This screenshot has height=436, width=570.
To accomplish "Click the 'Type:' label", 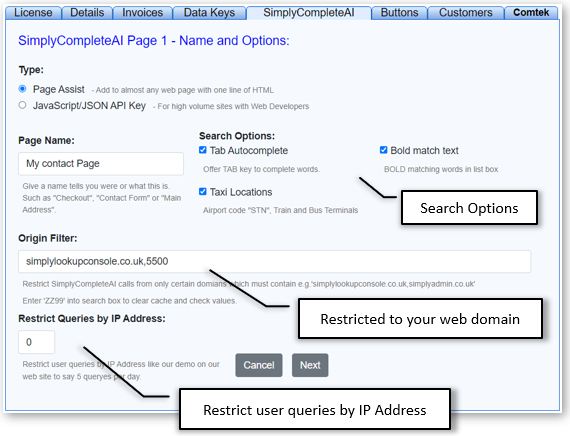I will pos(31,70).
